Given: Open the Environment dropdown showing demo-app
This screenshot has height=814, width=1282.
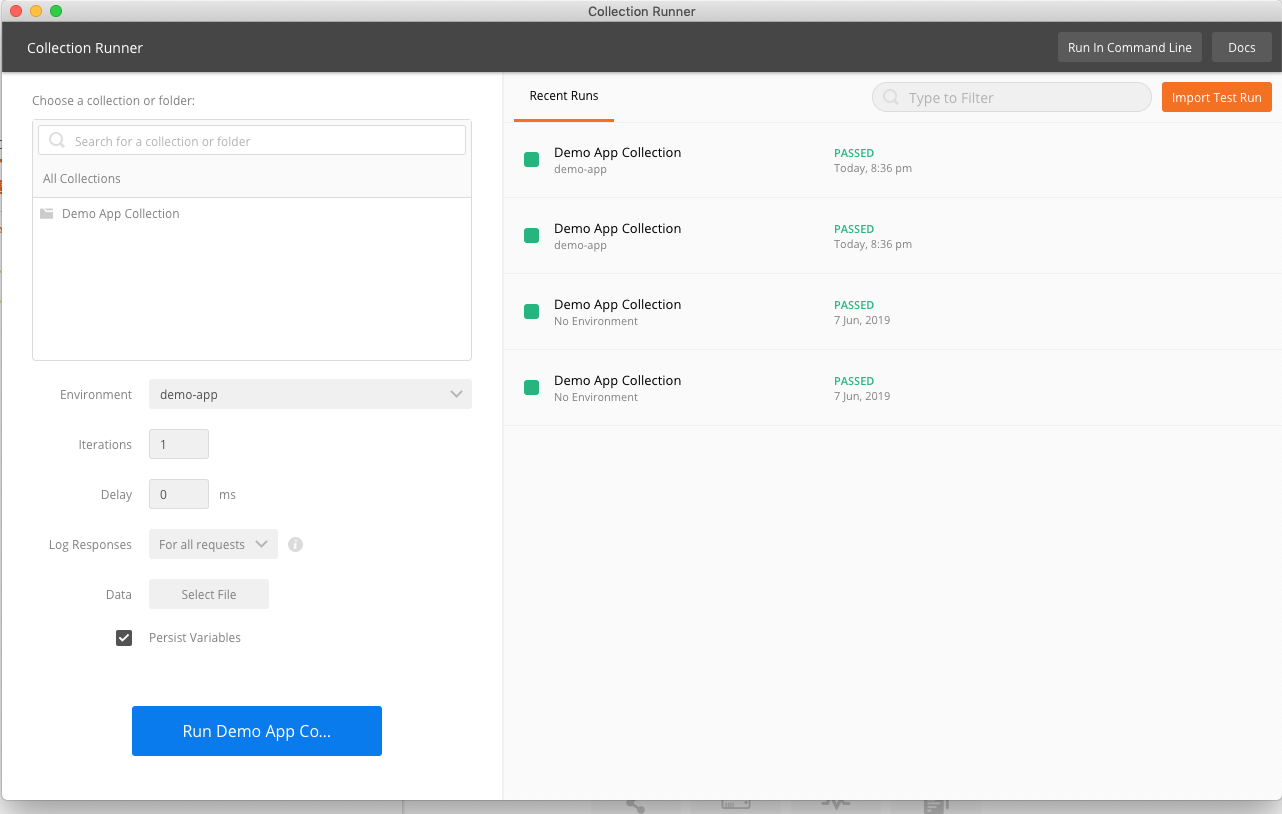Looking at the screenshot, I should pyautogui.click(x=310, y=395).
